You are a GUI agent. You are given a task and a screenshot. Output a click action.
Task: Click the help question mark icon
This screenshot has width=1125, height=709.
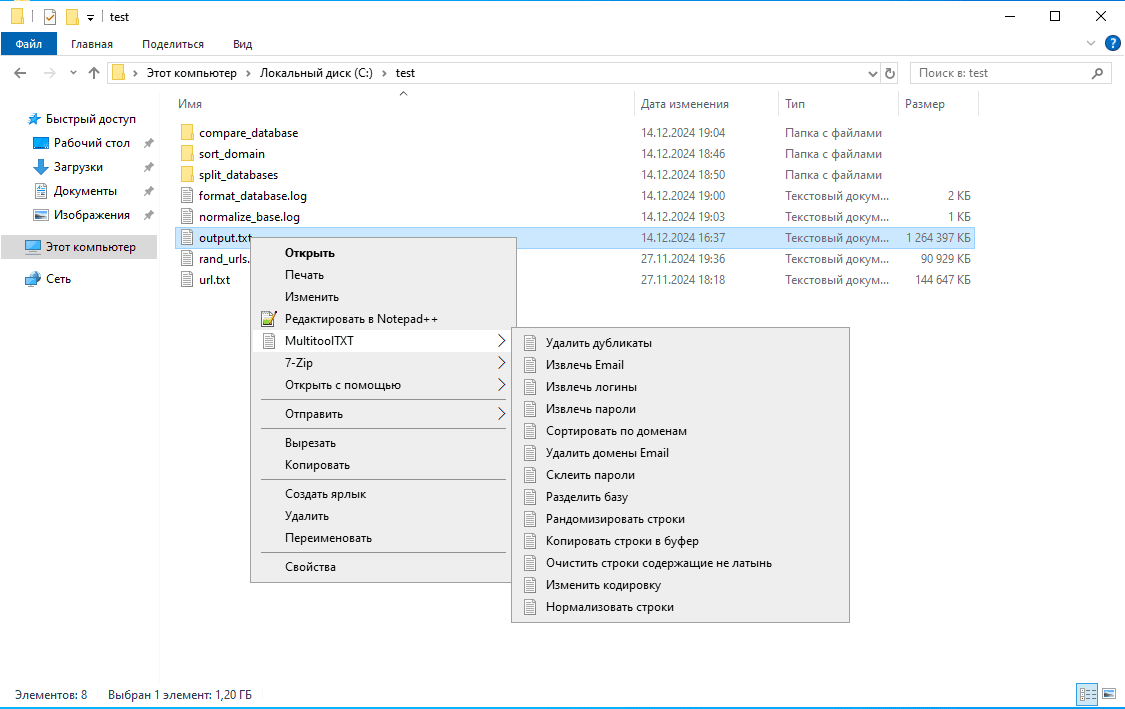tap(1111, 44)
